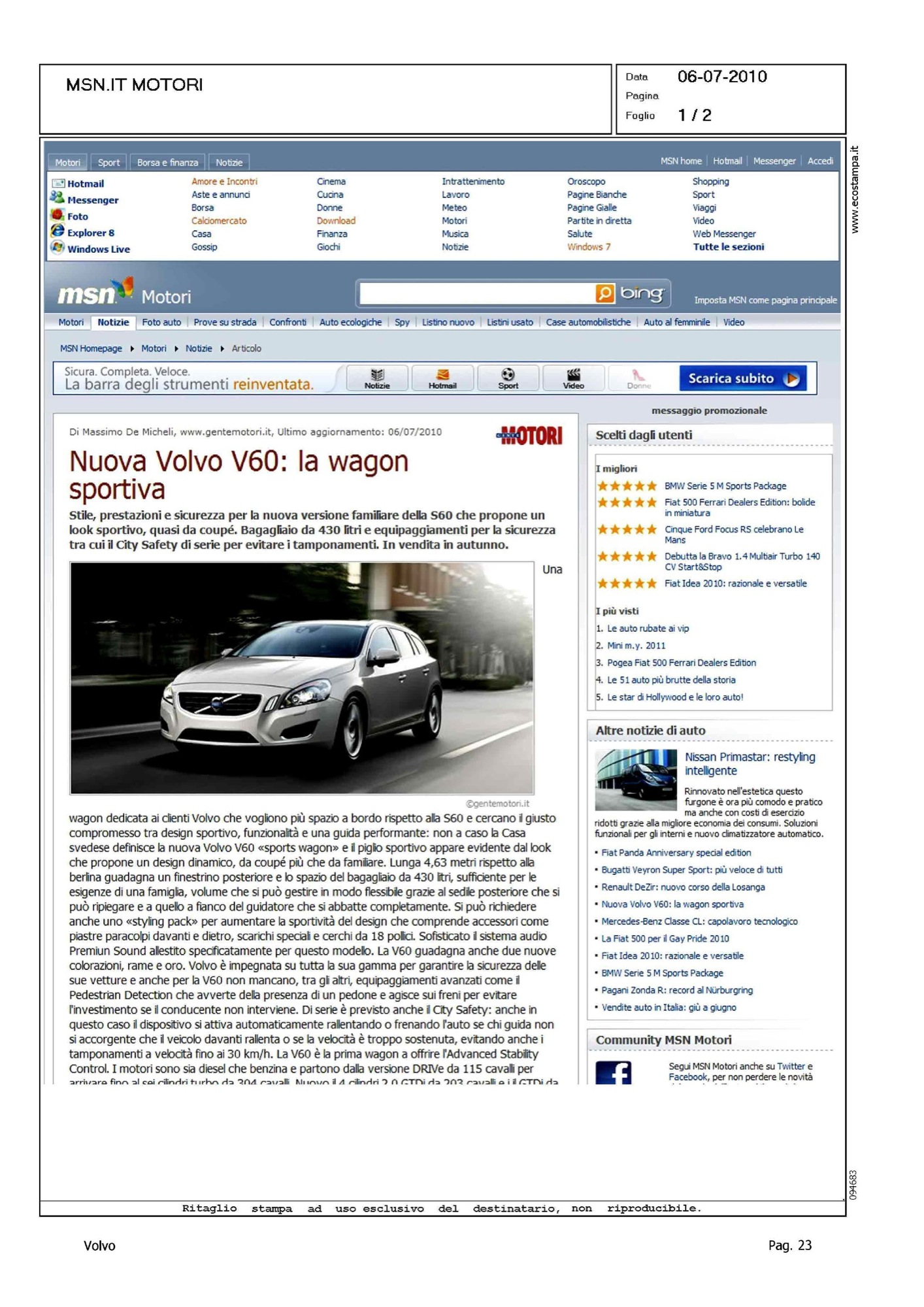Screen dimensions: 924x1307
Task: Click the Messenger people icon
Action: point(58,198)
